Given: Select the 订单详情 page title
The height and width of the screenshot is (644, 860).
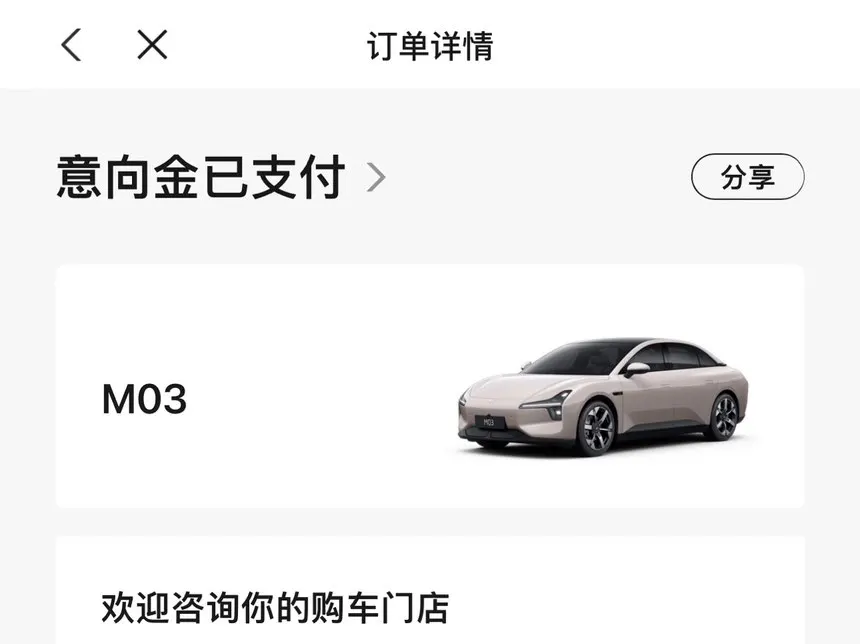Looking at the screenshot, I should click(x=430, y=46).
